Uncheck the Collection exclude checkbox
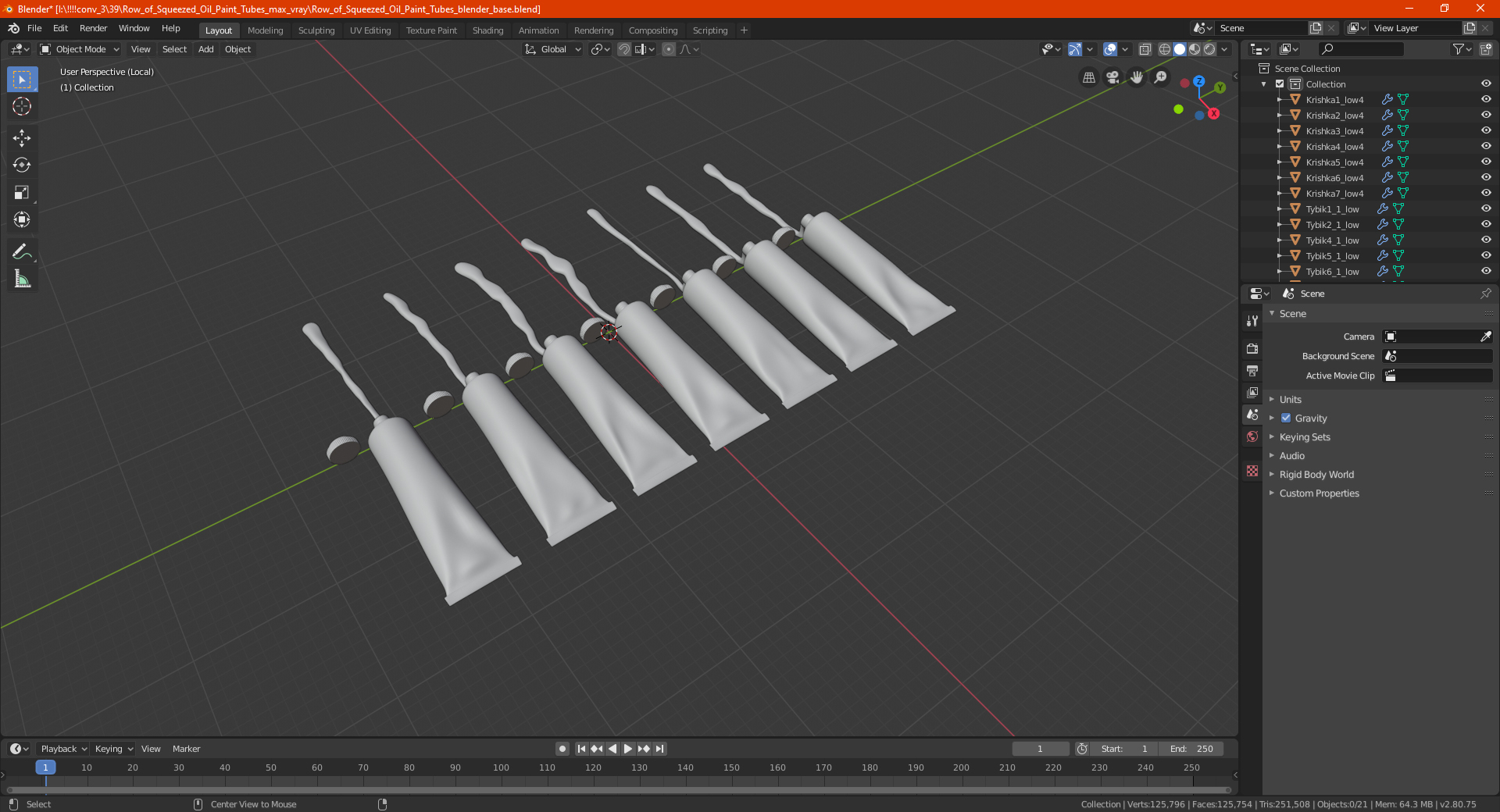This screenshot has width=1500, height=812. [x=1280, y=84]
